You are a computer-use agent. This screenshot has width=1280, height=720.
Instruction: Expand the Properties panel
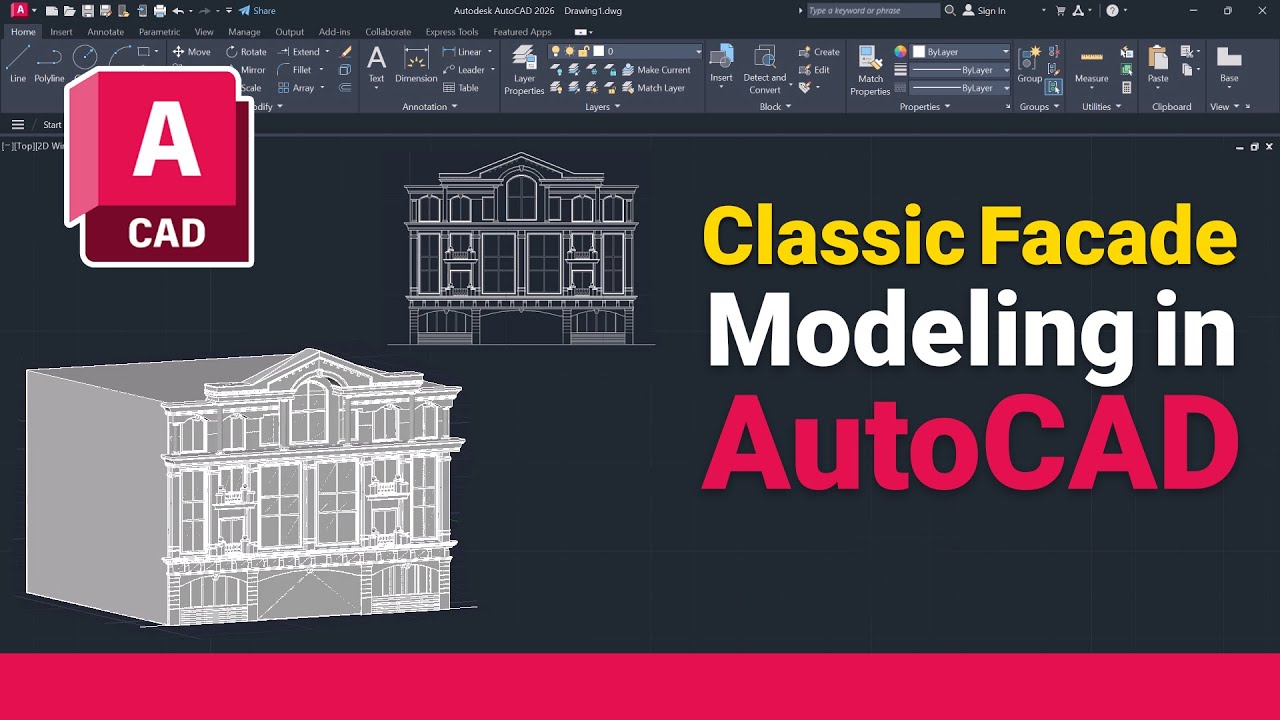coord(925,106)
